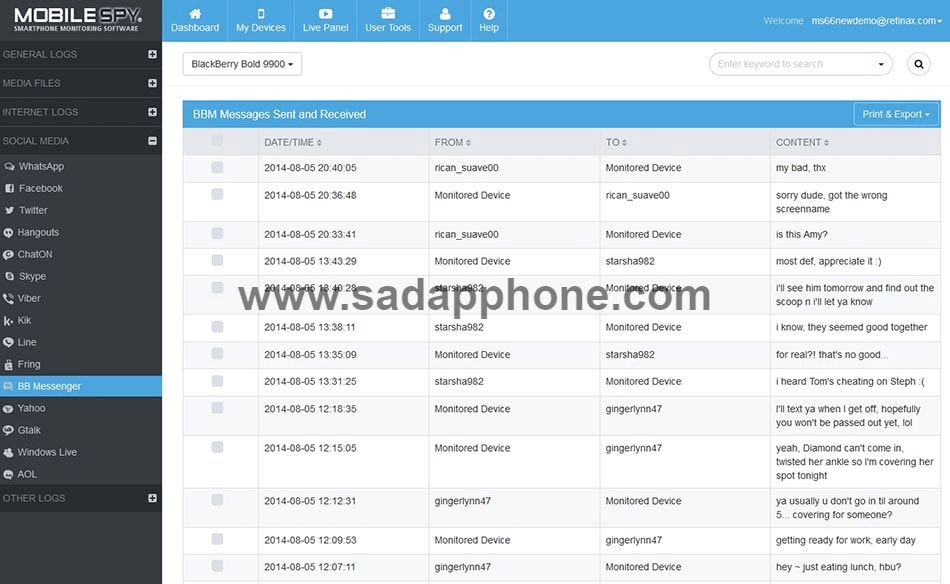
Task: Select Facebook in the sidebar menu
Action: 40,188
